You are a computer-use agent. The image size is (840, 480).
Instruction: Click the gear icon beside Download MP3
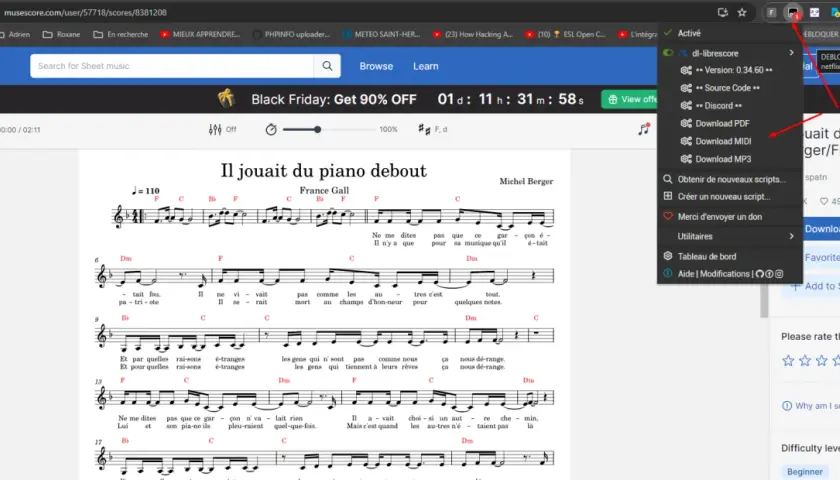click(686, 159)
